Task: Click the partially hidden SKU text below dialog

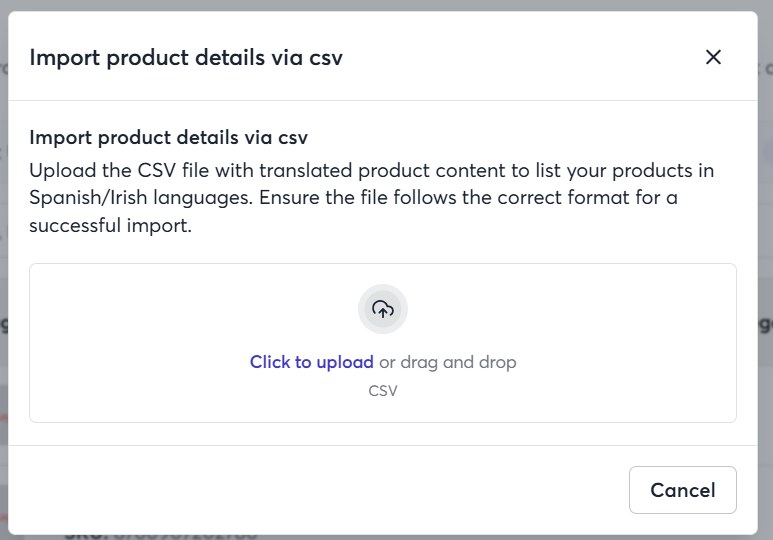Action: [161, 536]
